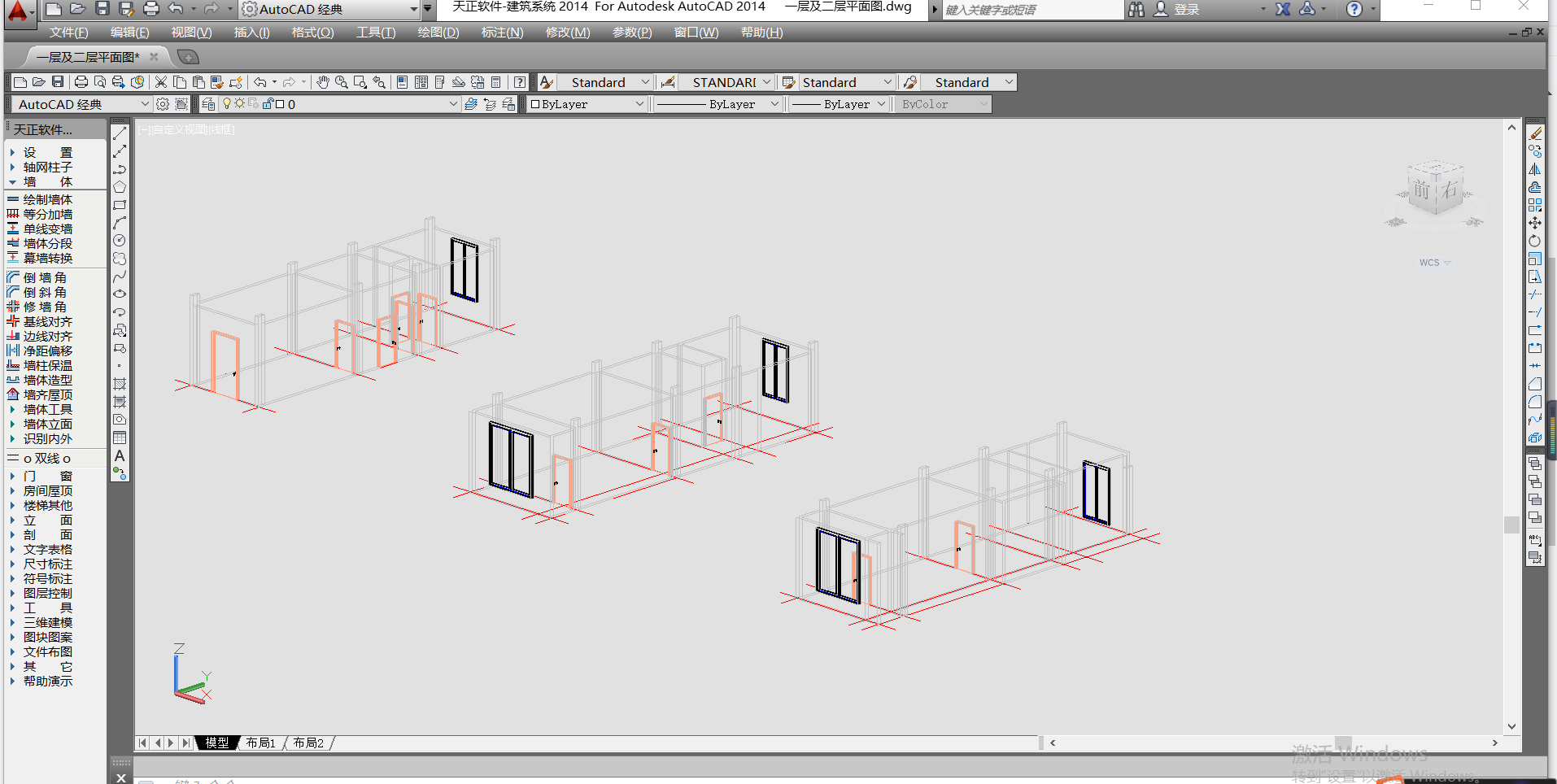Screen dimensions: 1557x784
Task: Click the ByLayer color swatch square
Action: pyautogui.click(x=535, y=104)
